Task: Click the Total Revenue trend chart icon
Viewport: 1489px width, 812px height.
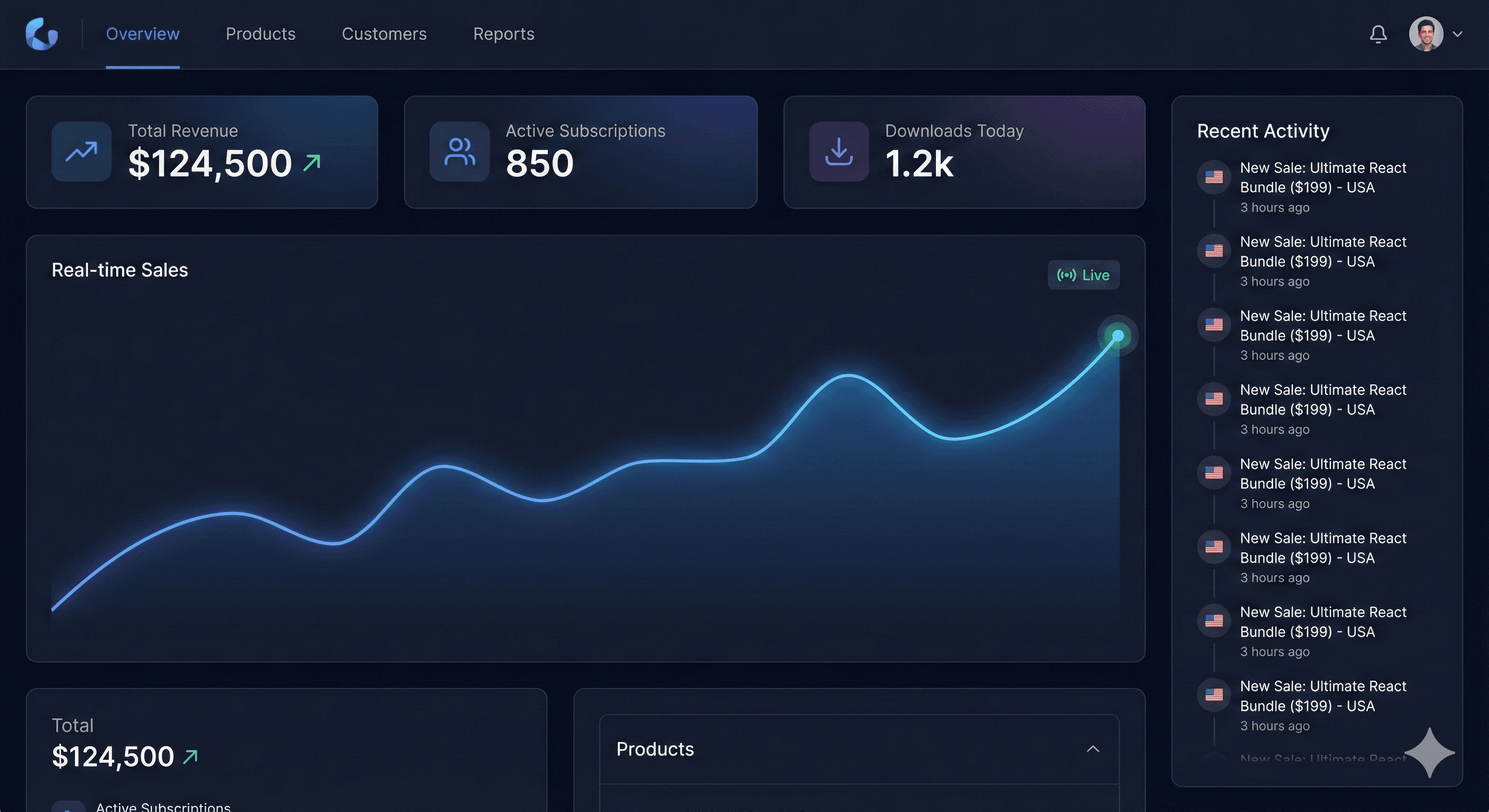Action: click(x=81, y=152)
